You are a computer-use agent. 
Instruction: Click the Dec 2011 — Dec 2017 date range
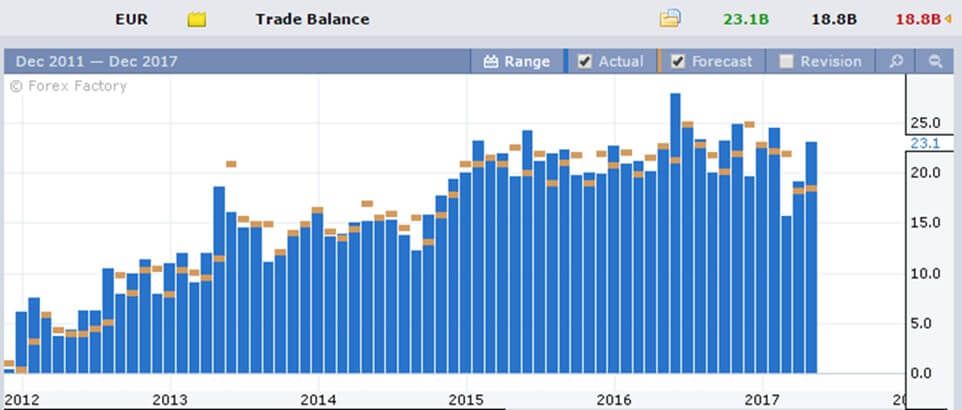click(96, 62)
